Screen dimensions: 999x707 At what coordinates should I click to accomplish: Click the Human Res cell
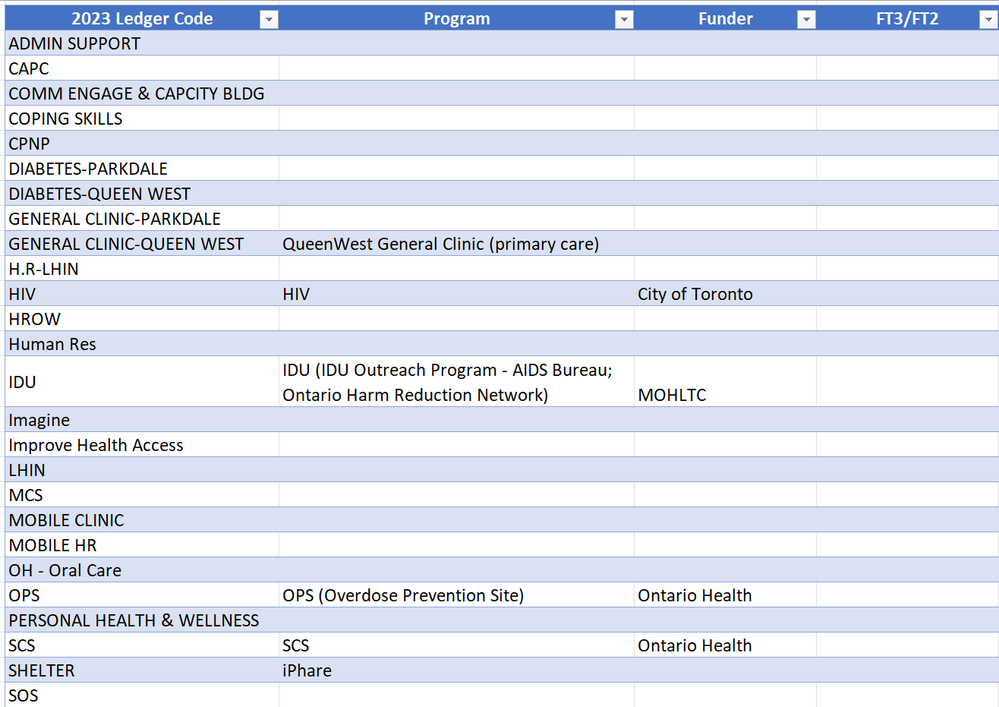click(142, 344)
